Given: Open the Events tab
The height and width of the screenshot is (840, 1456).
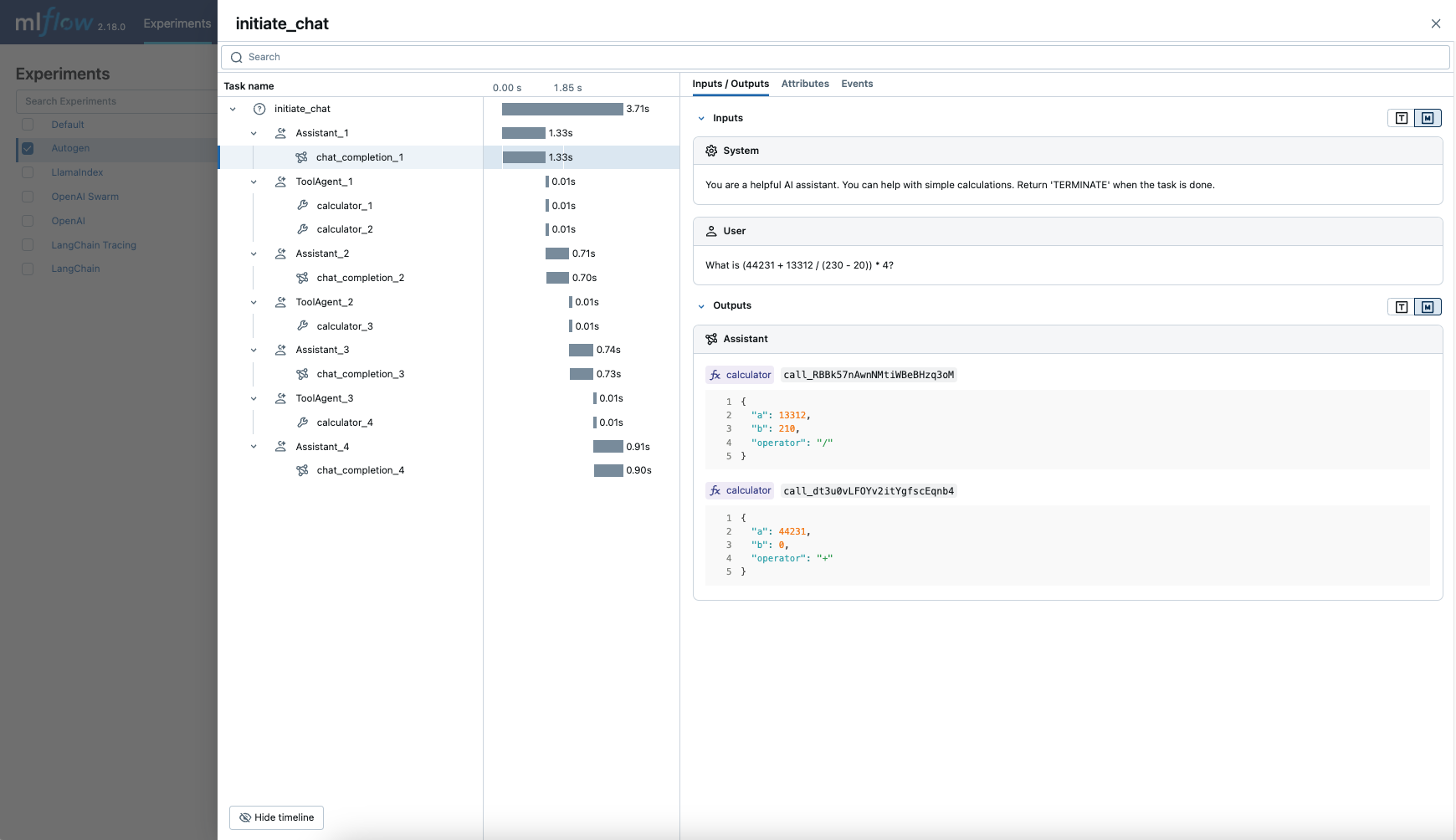Looking at the screenshot, I should [857, 84].
